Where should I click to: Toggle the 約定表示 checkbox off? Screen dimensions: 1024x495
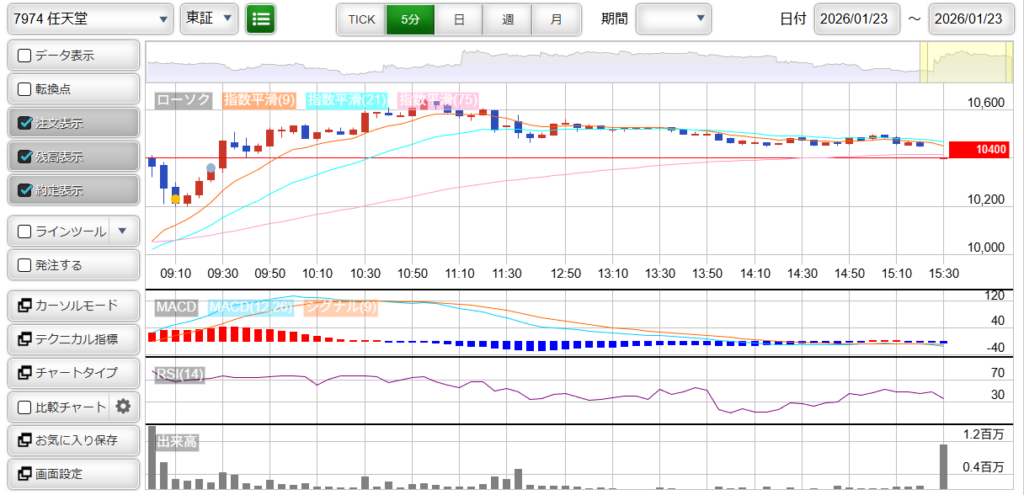tap(26, 190)
